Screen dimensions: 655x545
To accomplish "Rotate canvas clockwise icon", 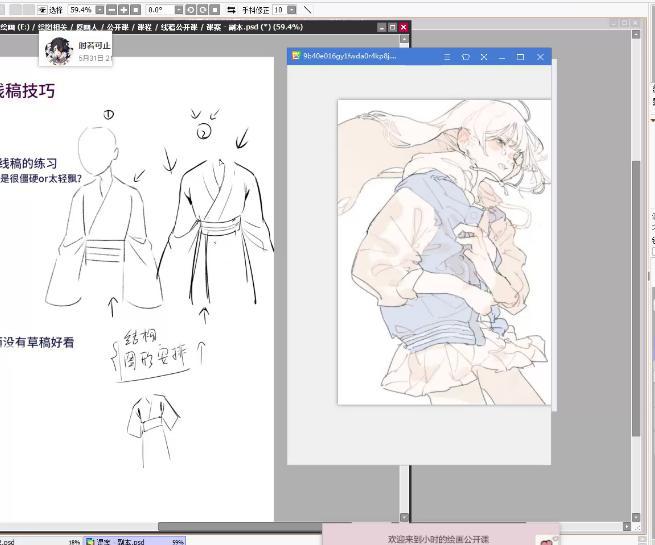I will tap(203, 10).
